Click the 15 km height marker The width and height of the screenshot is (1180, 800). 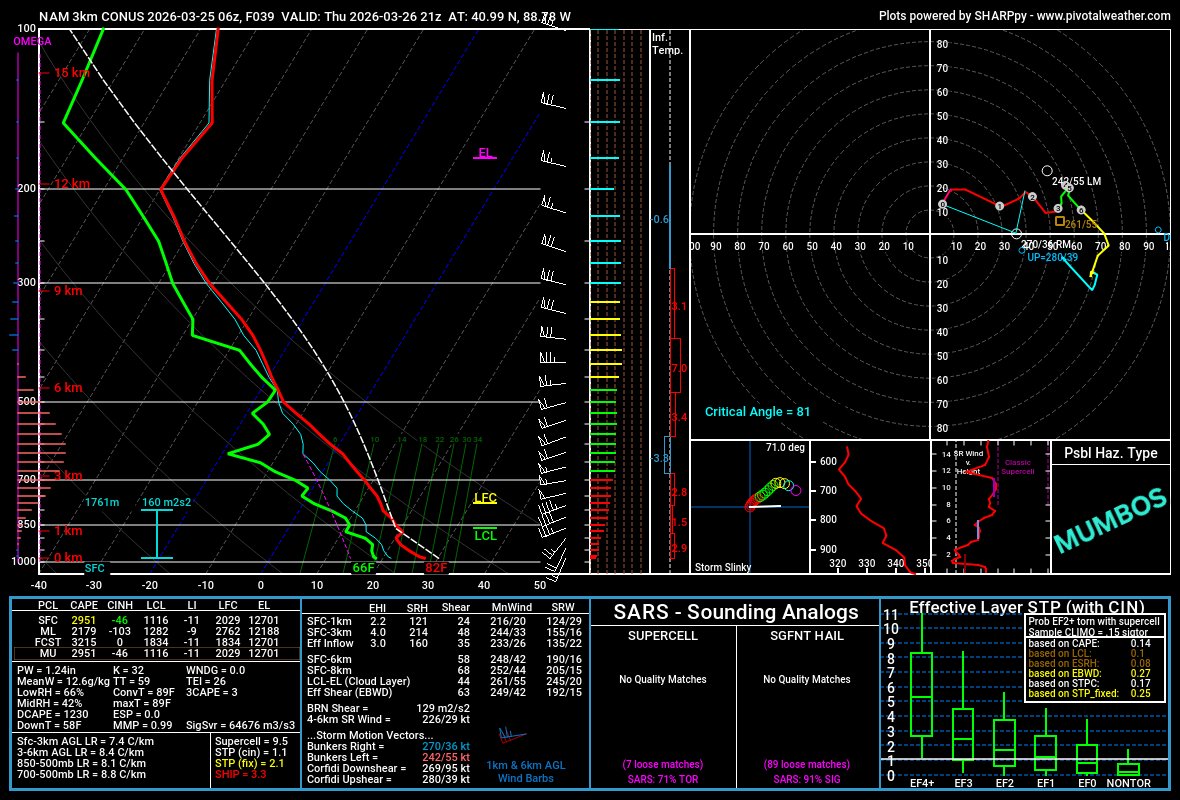(71, 72)
